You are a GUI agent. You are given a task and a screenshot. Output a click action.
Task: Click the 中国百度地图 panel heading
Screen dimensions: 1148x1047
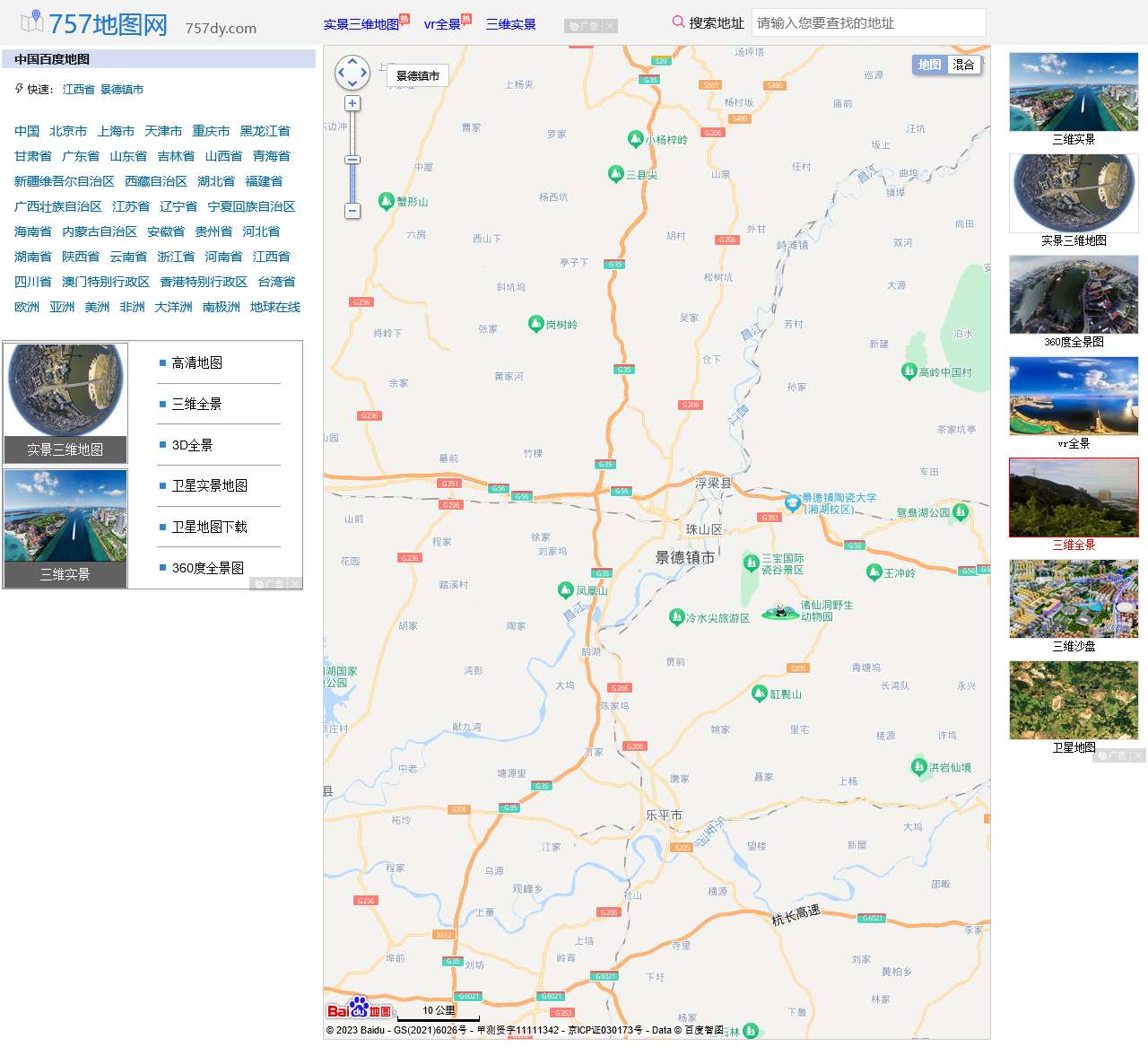pyautogui.click(x=52, y=59)
